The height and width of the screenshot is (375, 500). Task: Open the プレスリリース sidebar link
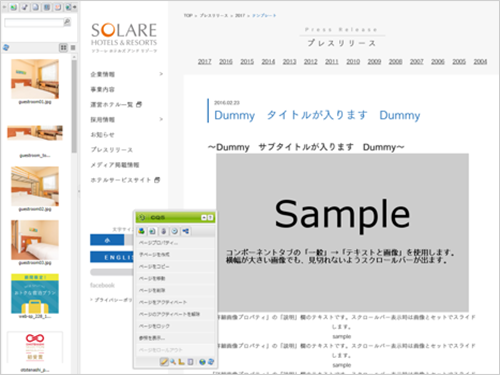pyautogui.click(x=112, y=150)
